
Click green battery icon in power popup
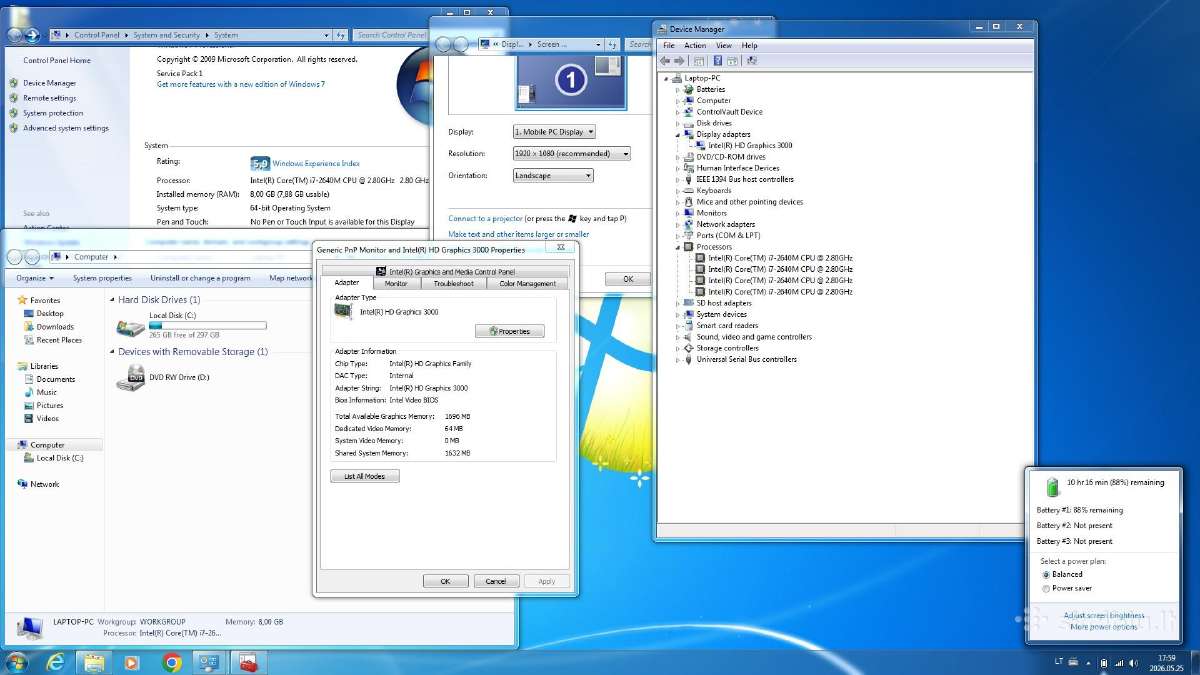coord(1053,487)
